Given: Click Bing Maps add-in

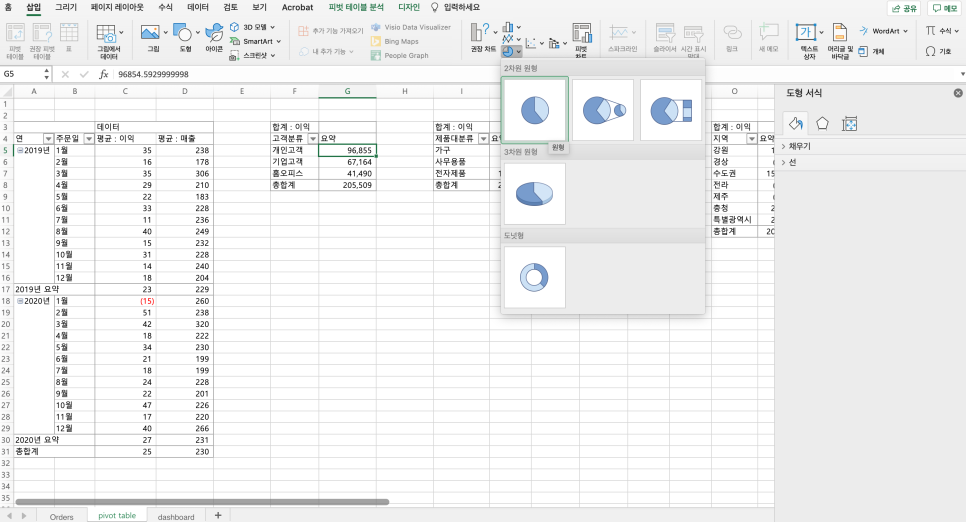Looking at the screenshot, I should (394, 41).
